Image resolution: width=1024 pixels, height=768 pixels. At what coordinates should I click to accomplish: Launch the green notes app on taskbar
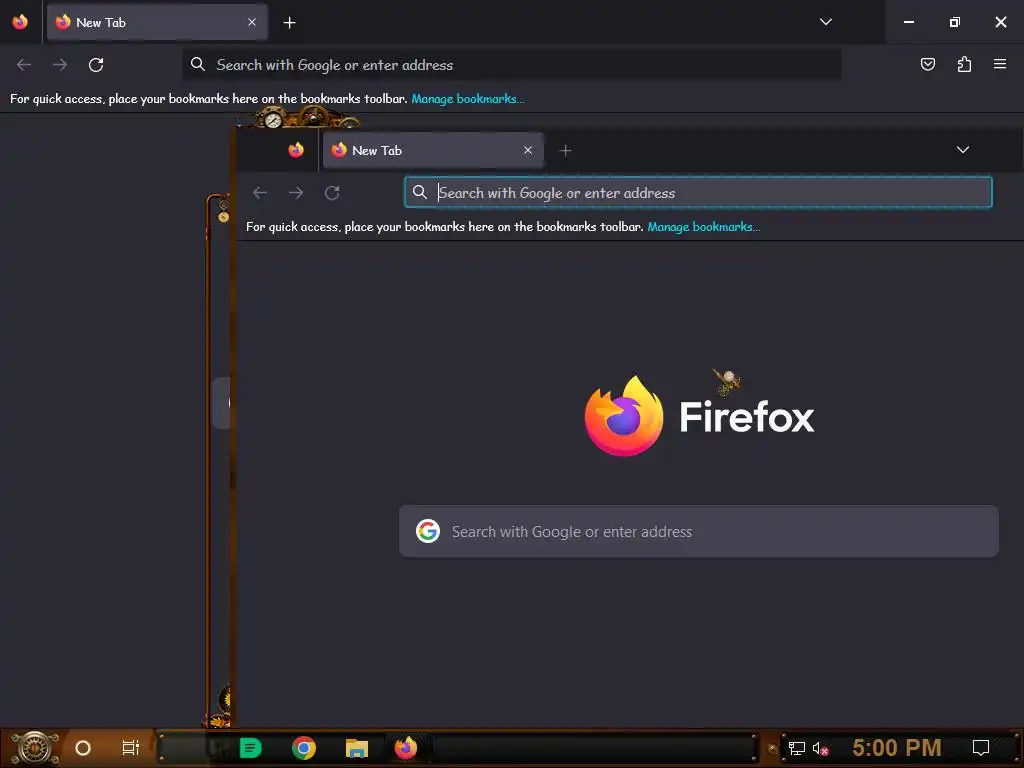click(x=251, y=748)
